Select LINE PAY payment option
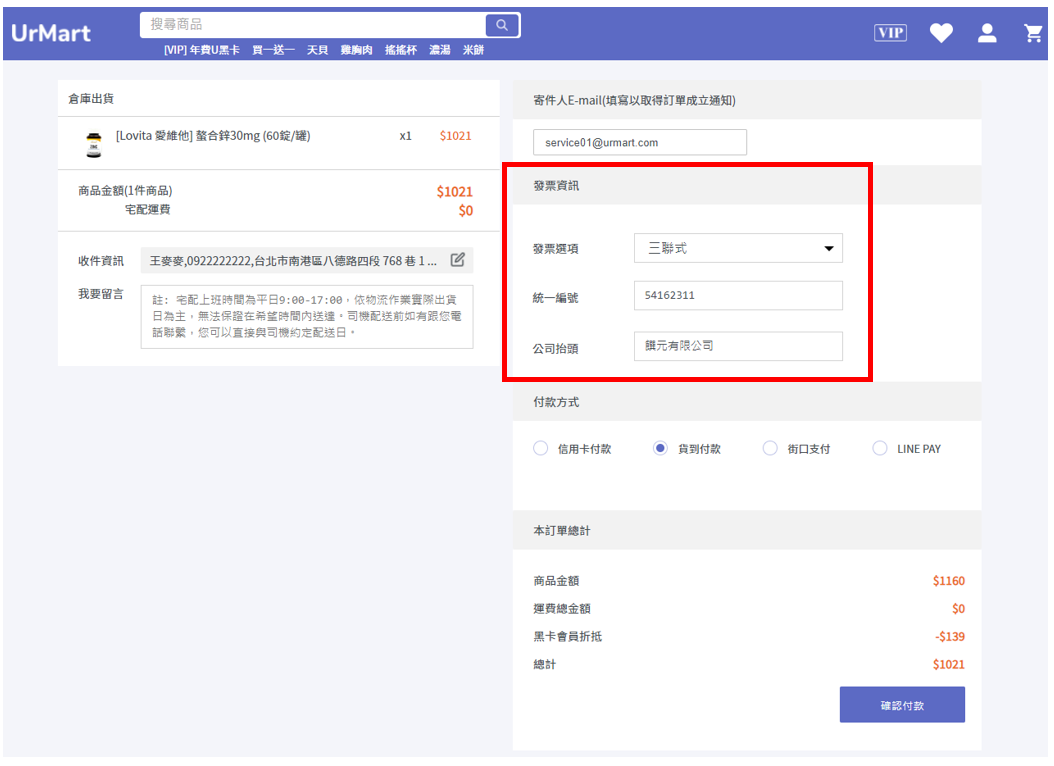Viewport: 1054px width, 766px height. click(879, 448)
